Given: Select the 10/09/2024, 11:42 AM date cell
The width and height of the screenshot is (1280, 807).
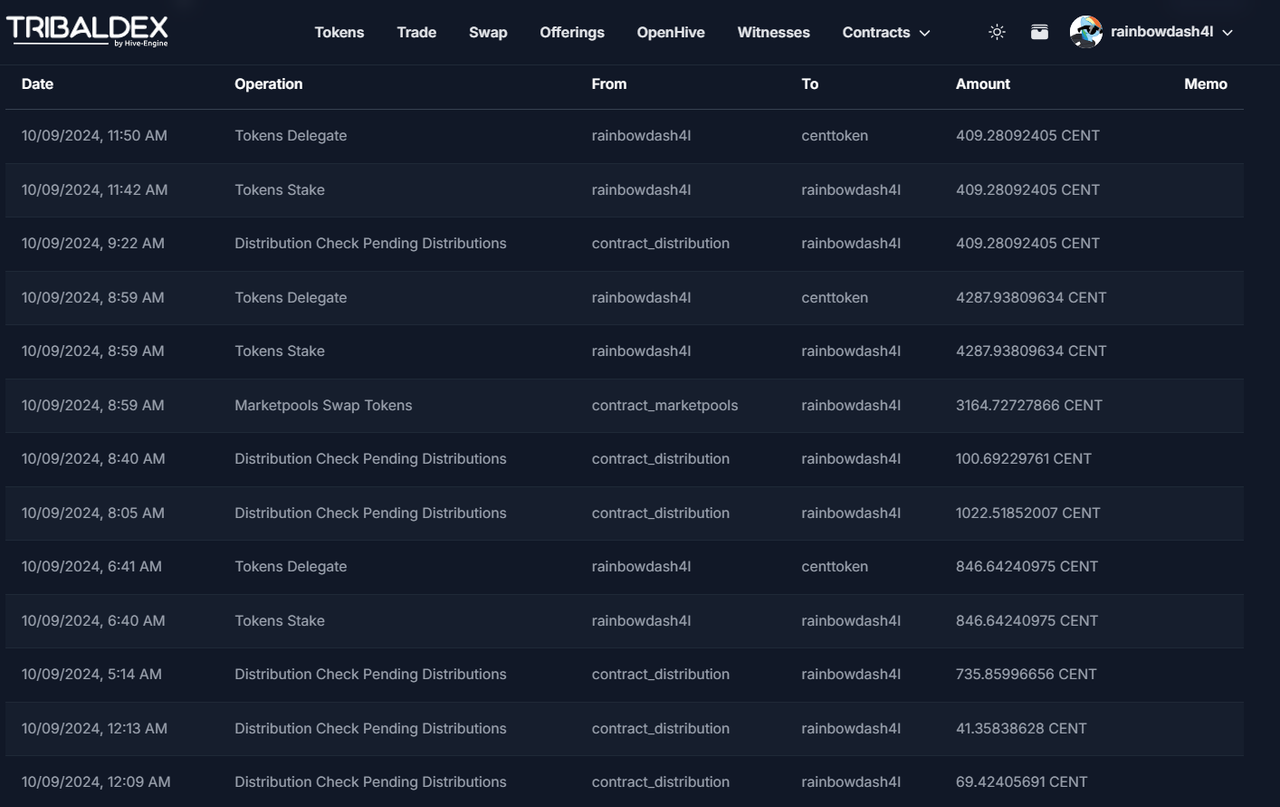Looking at the screenshot, I should click(94, 190).
